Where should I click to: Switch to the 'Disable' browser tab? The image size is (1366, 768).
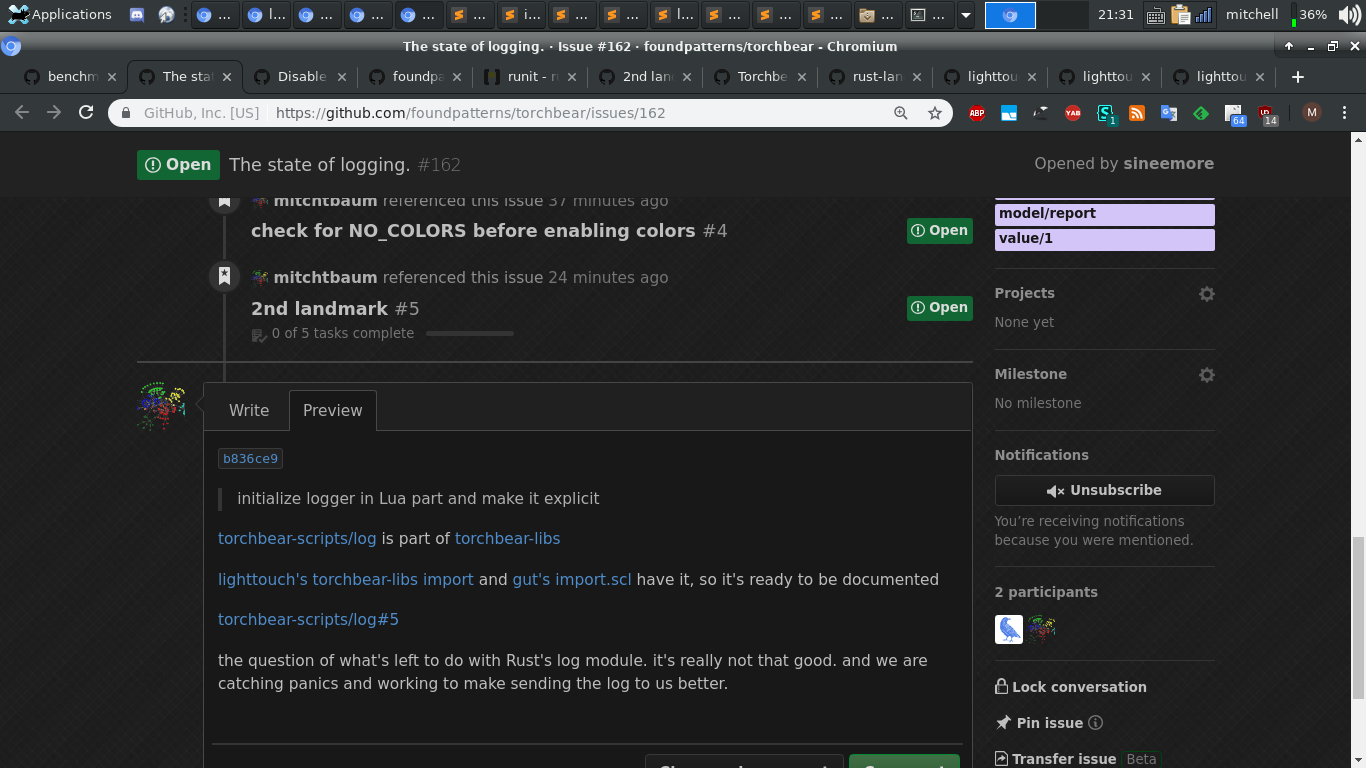pyautogui.click(x=300, y=77)
